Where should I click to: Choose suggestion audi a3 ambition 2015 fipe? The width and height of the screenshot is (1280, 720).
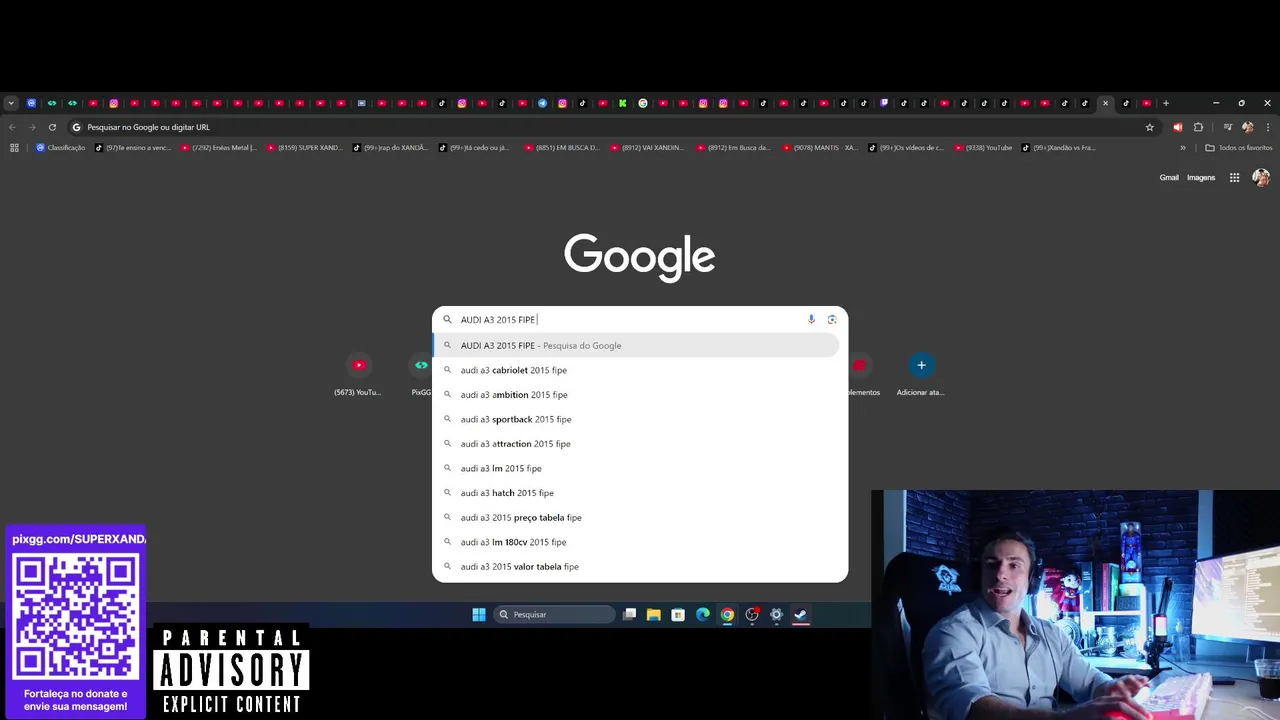point(636,395)
